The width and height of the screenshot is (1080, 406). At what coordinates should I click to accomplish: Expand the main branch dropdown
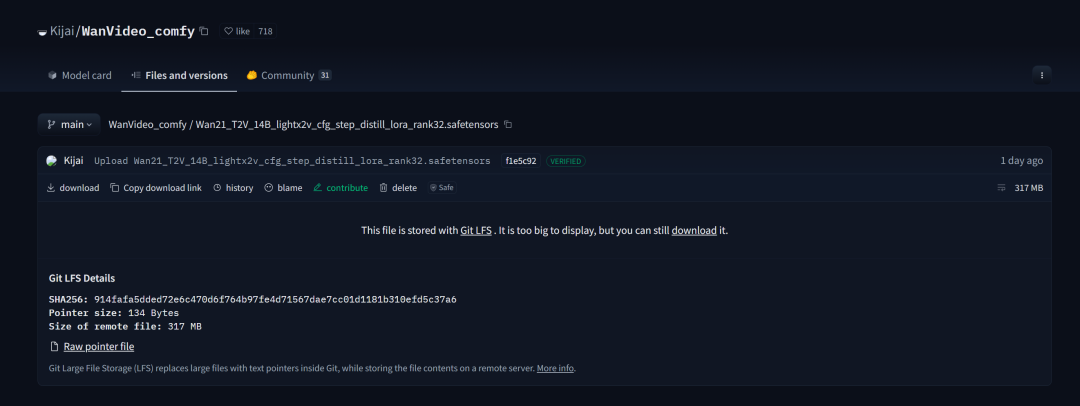click(69, 125)
